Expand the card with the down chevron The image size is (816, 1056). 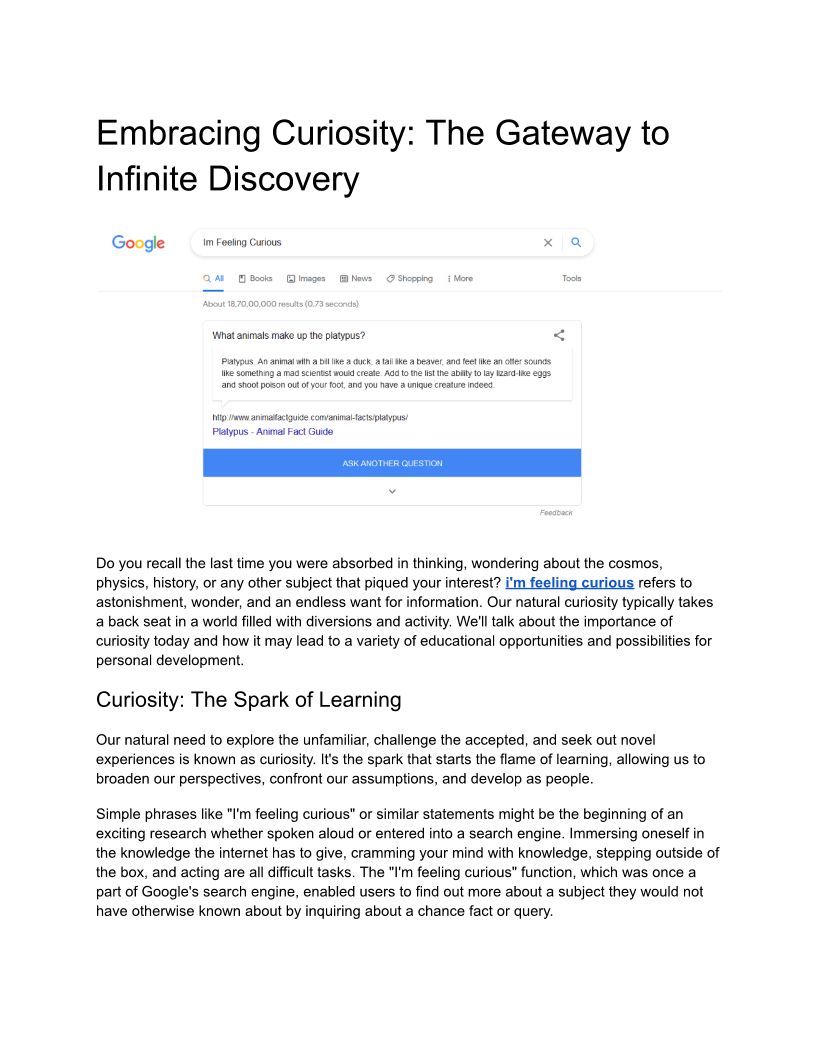pyautogui.click(x=392, y=491)
